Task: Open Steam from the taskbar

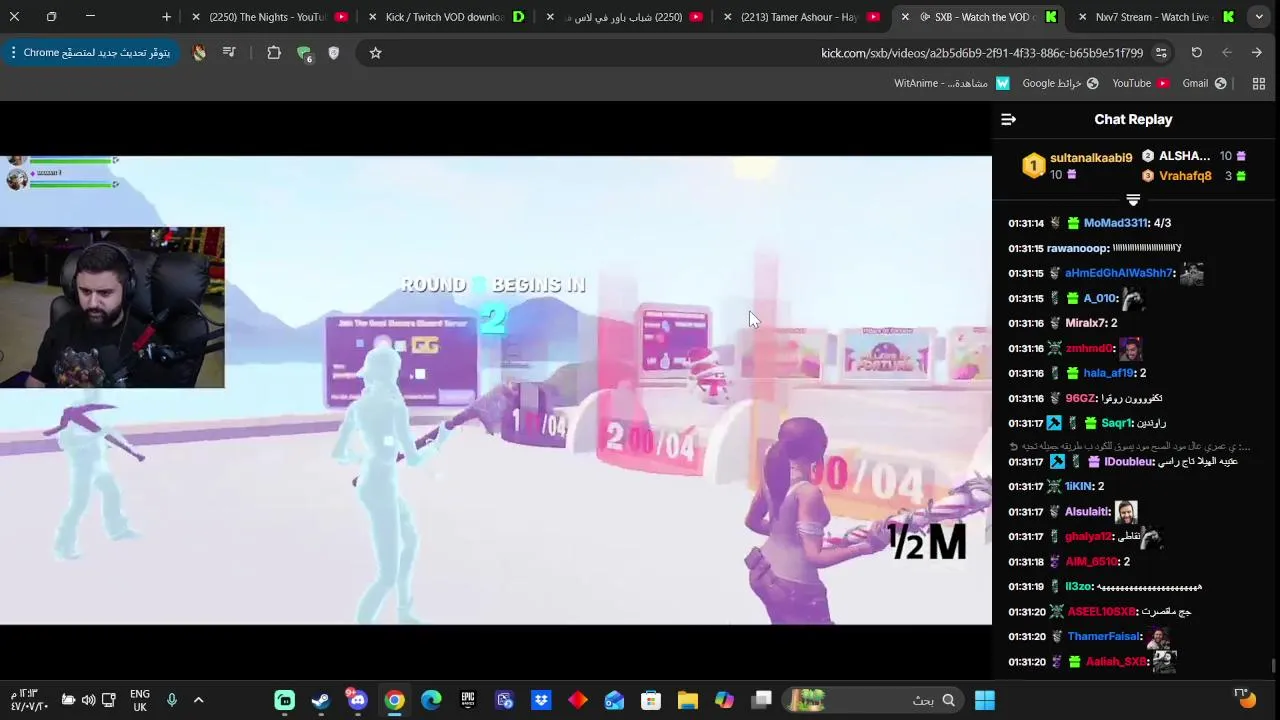Action: pos(321,700)
